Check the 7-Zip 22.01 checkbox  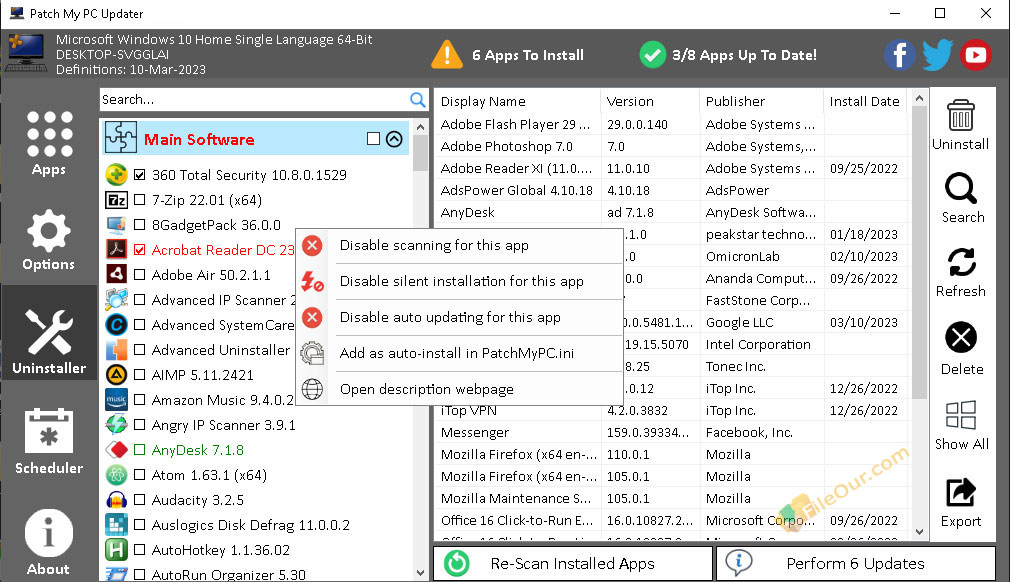pos(139,200)
